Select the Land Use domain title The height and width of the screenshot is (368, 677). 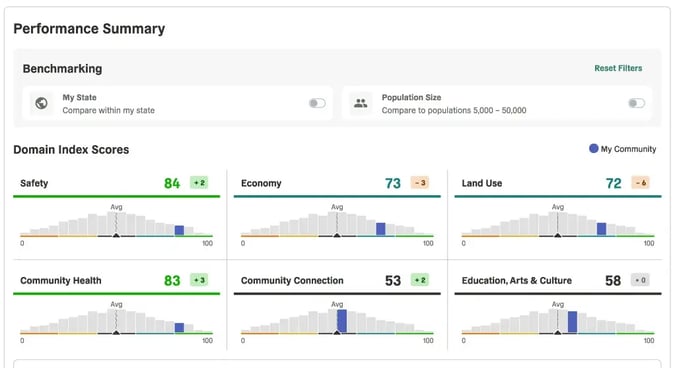click(x=482, y=183)
